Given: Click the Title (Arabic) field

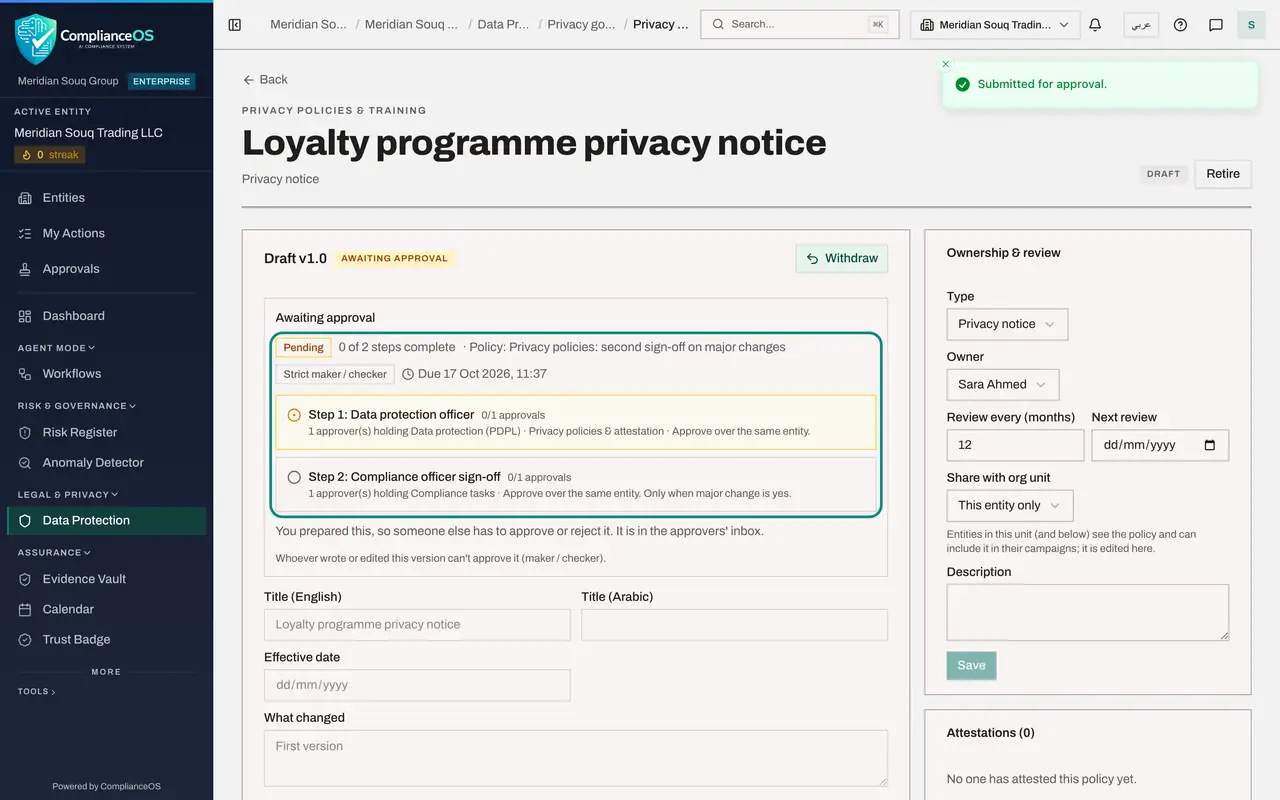Looking at the screenshot, I should click(734, 625).
